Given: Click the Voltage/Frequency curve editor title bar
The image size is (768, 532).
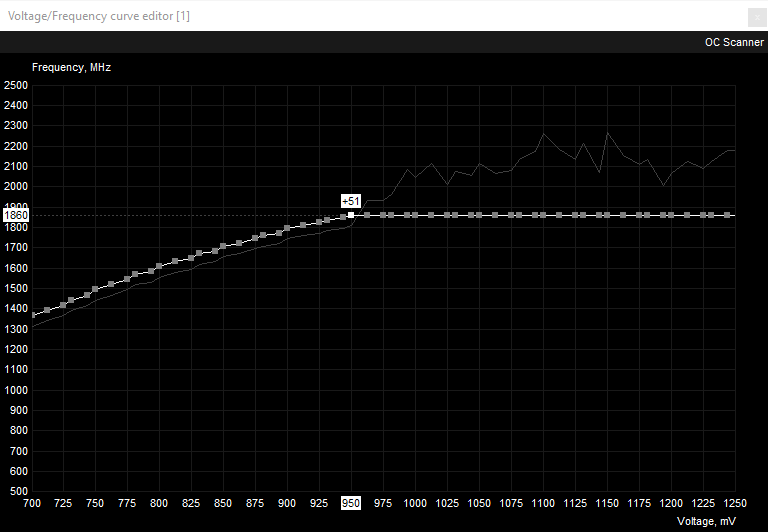Looking at the screenshot, I should [300, 16].
